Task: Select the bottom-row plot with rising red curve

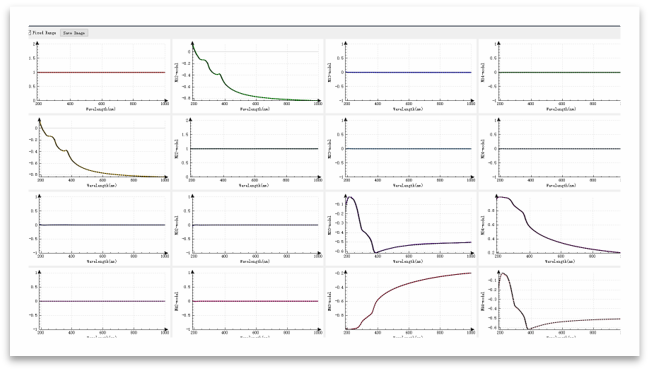Action: (x=401, y=302)
